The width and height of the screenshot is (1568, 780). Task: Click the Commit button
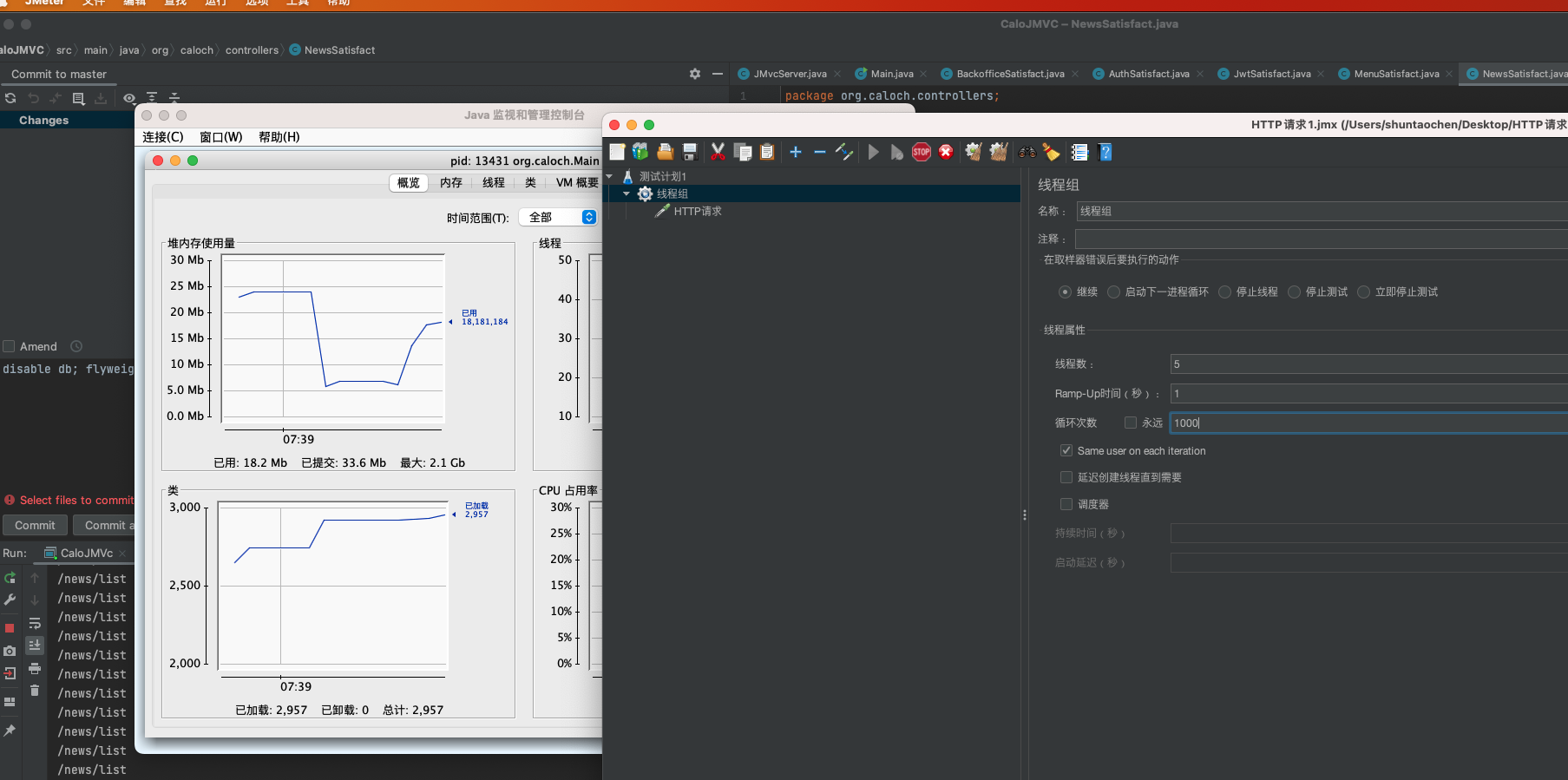click(x=35, y=525)
